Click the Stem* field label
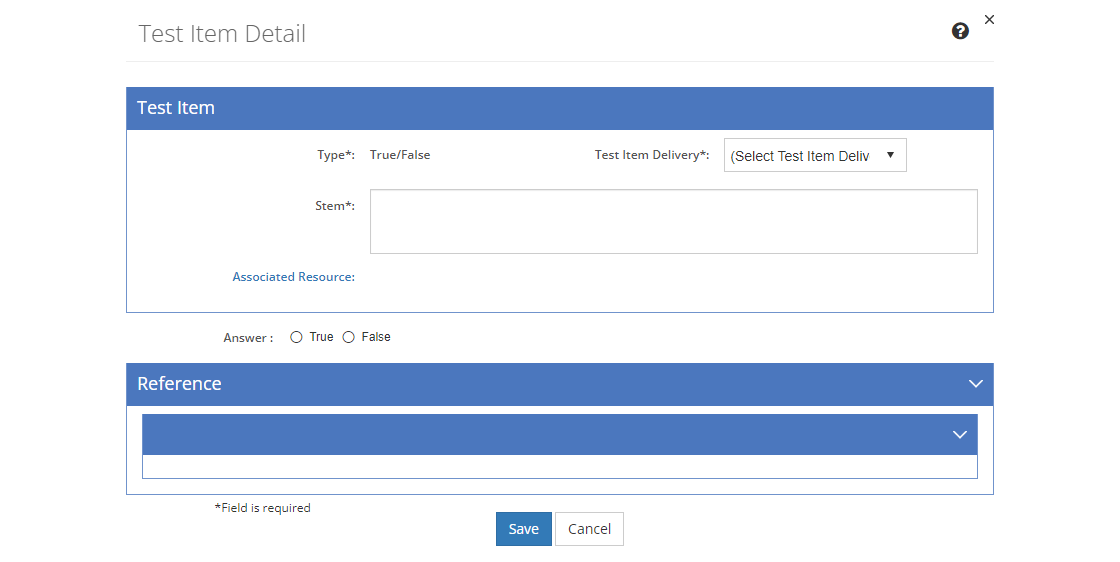Viewport: 1120px width, 562px height. pyautogui.click(x=335, y=206)
